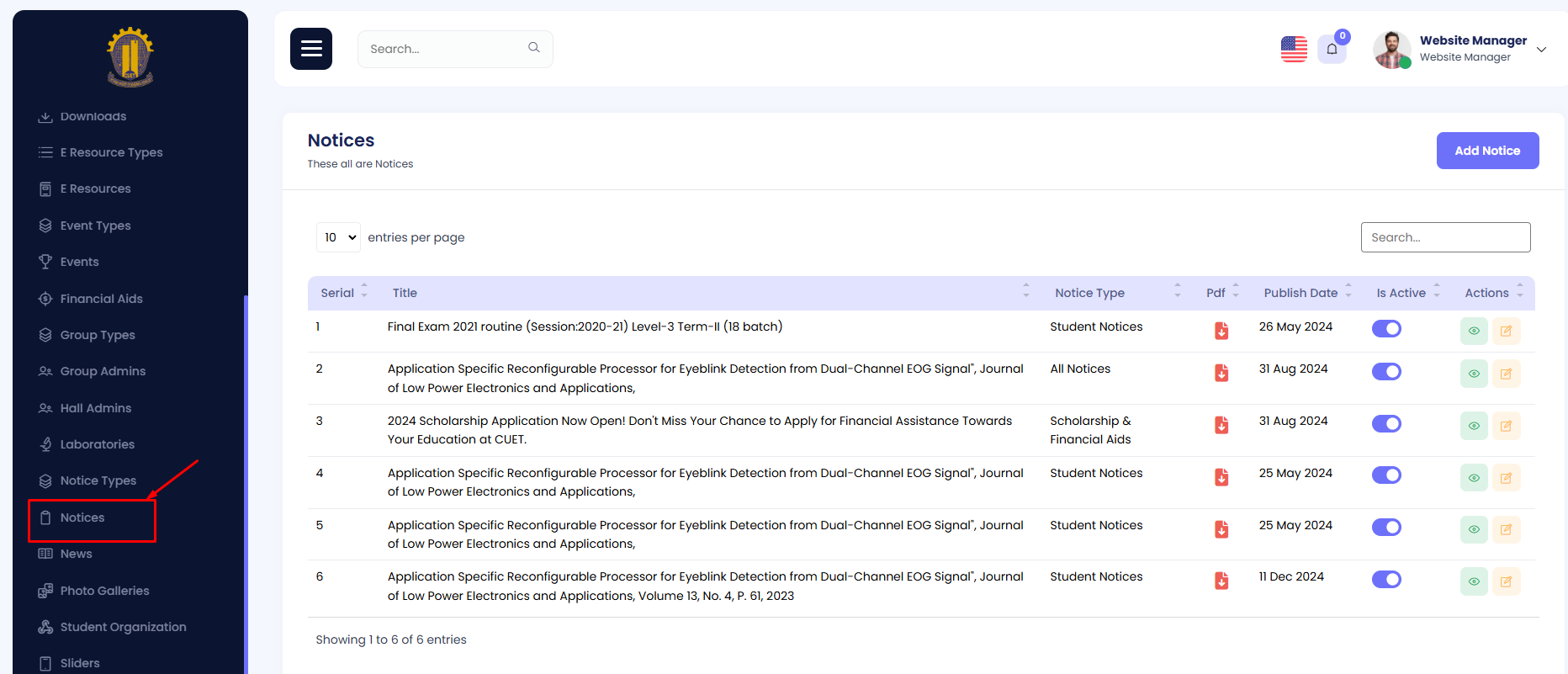Screen dimensions: 1568x674
Task: Click the US flag language icon
Action: click(1294, 49)
